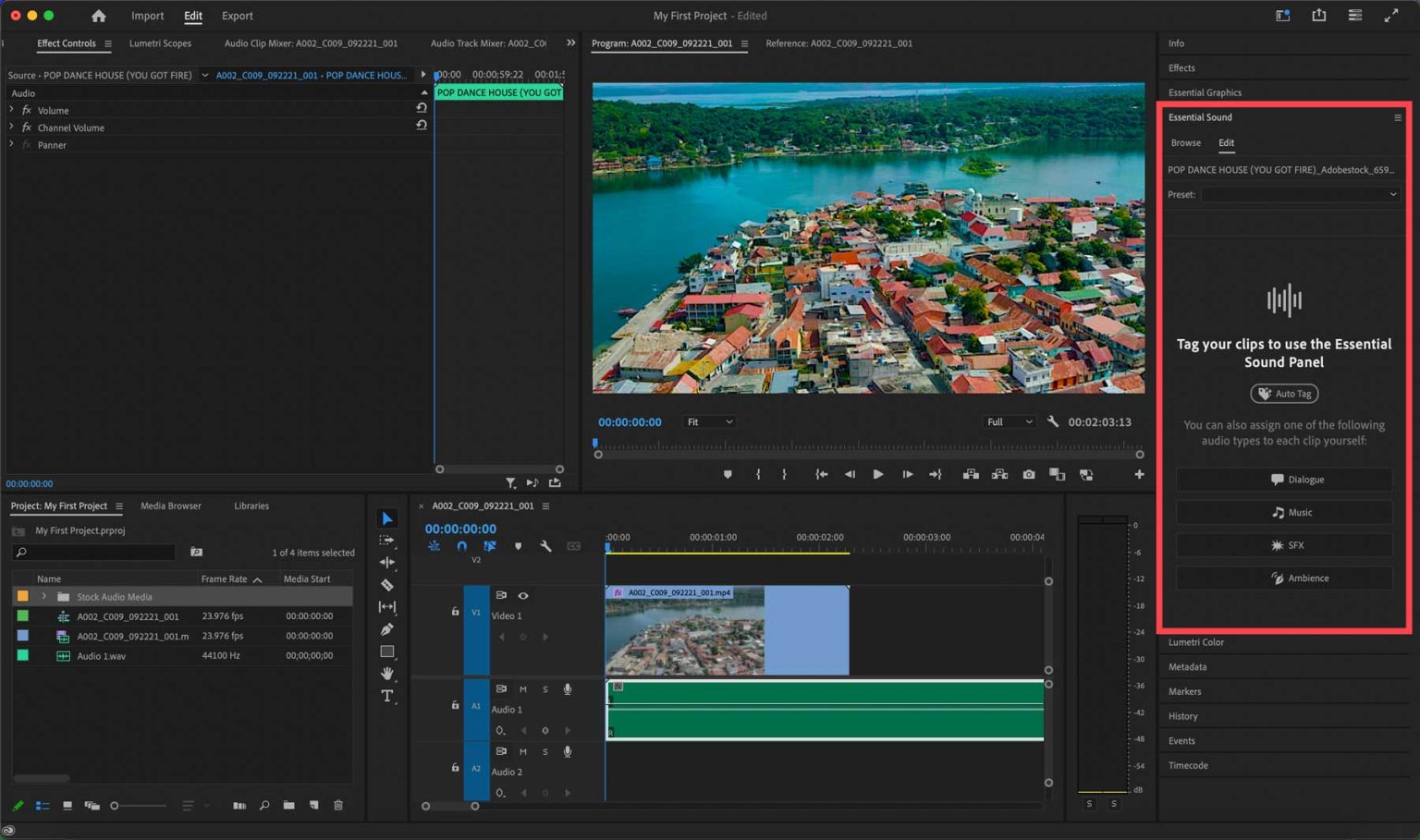
Task: Click the Auto Tag button
Action: pos(1284,393)
